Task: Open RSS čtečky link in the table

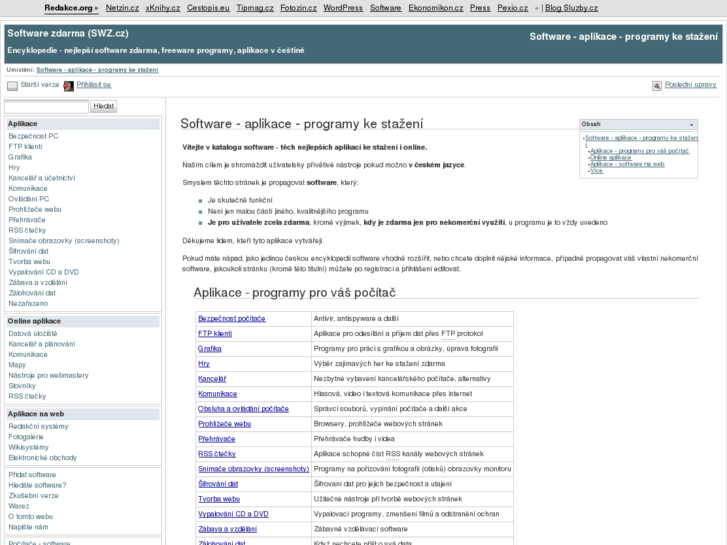Action: click(217, 454)
